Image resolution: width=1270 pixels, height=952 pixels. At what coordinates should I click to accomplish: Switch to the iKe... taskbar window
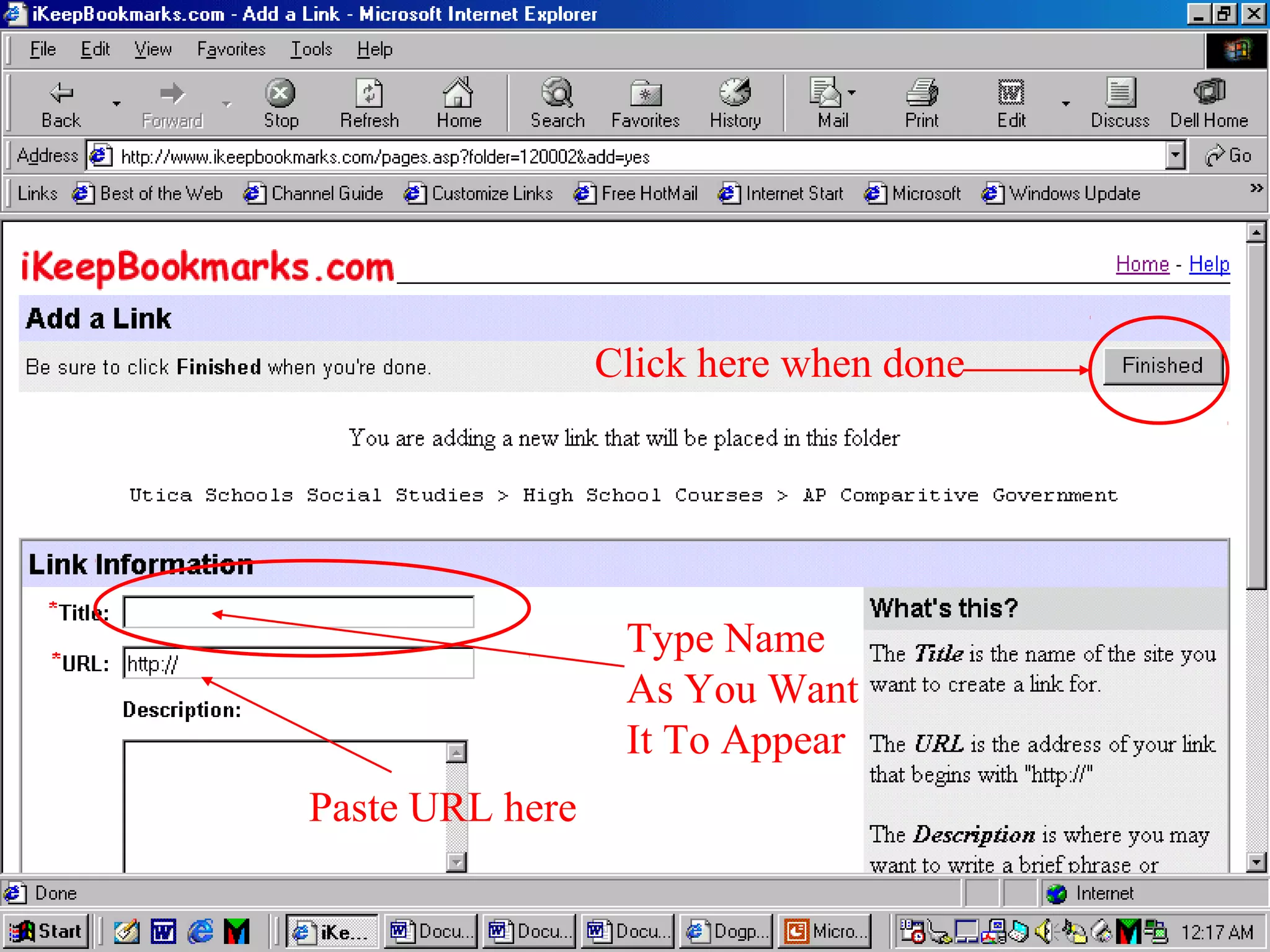point(332,931)
